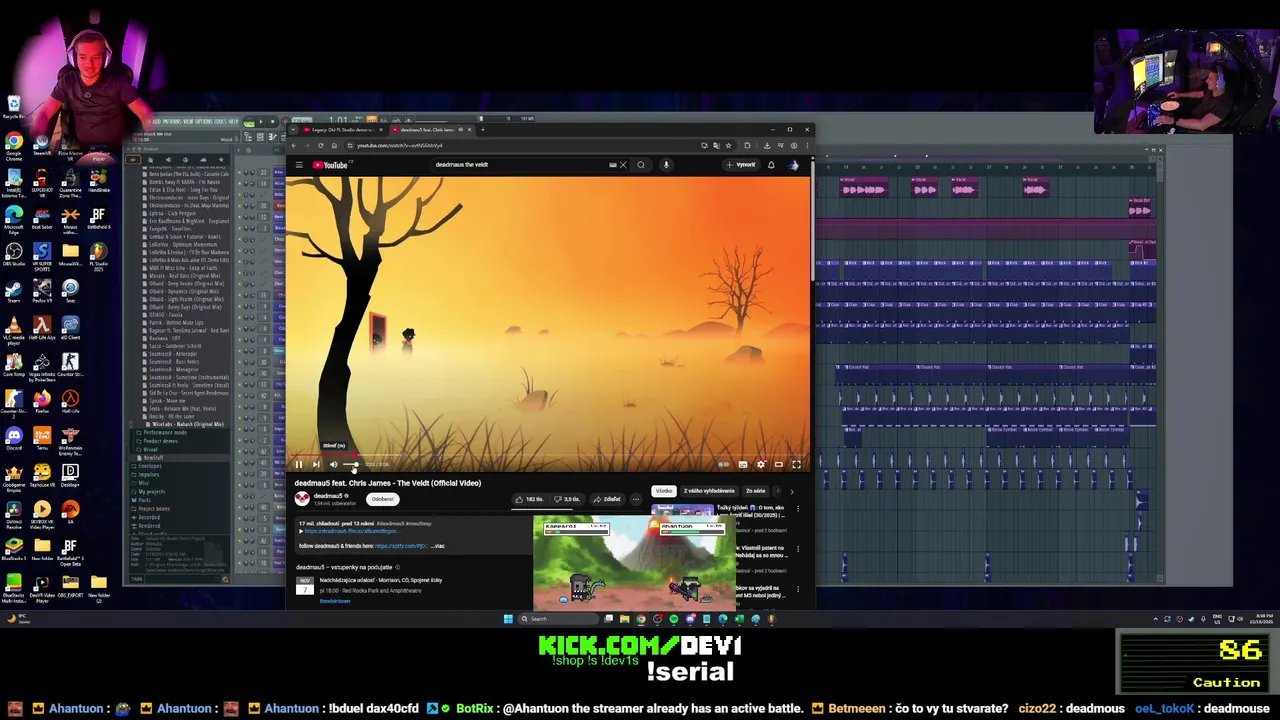Open the VLC media player desktop shortcut
The height and width of the screenshot is (720, 1280).
click(14, 331)
